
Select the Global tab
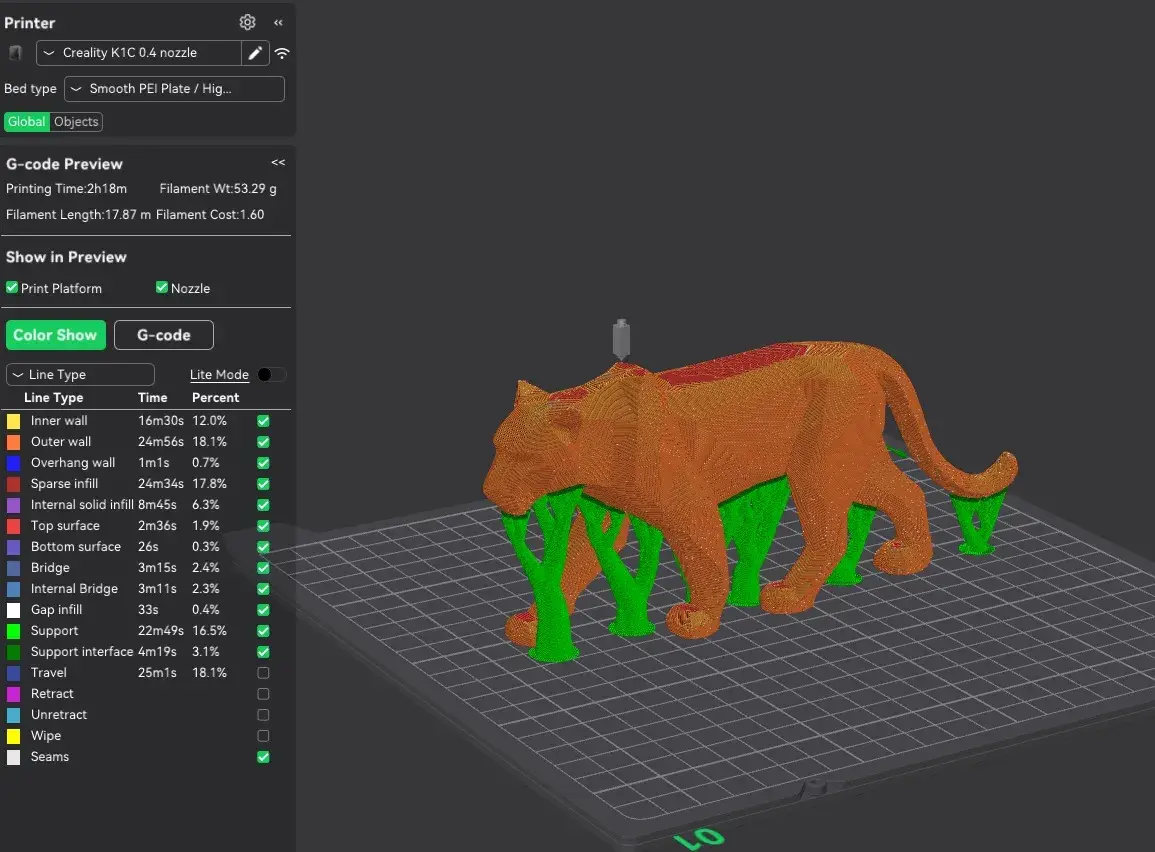26,121
